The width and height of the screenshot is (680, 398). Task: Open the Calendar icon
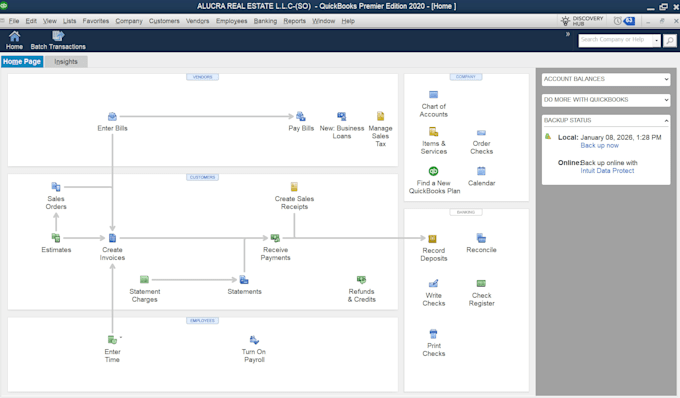click(x=481, y=171)
